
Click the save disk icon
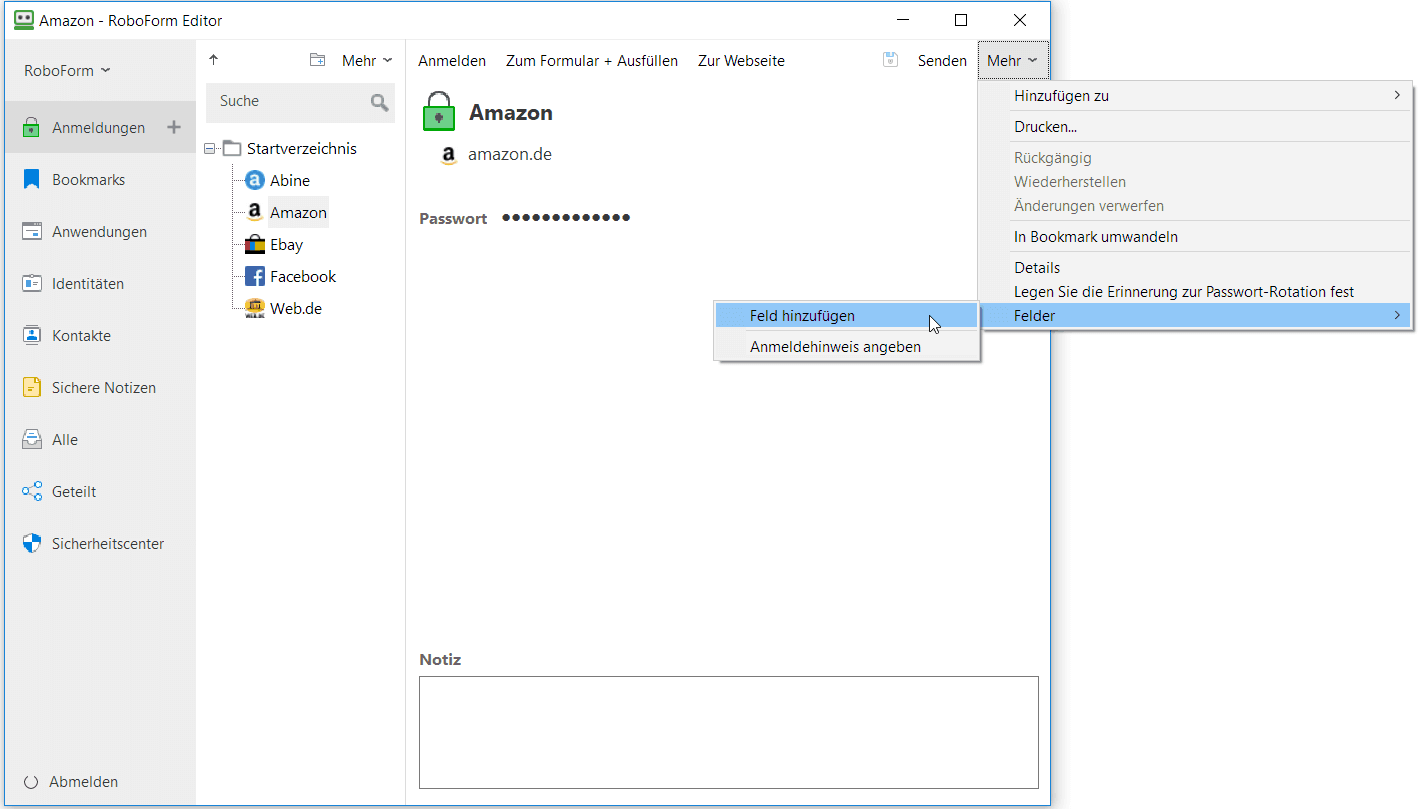[x=890, y=60]
